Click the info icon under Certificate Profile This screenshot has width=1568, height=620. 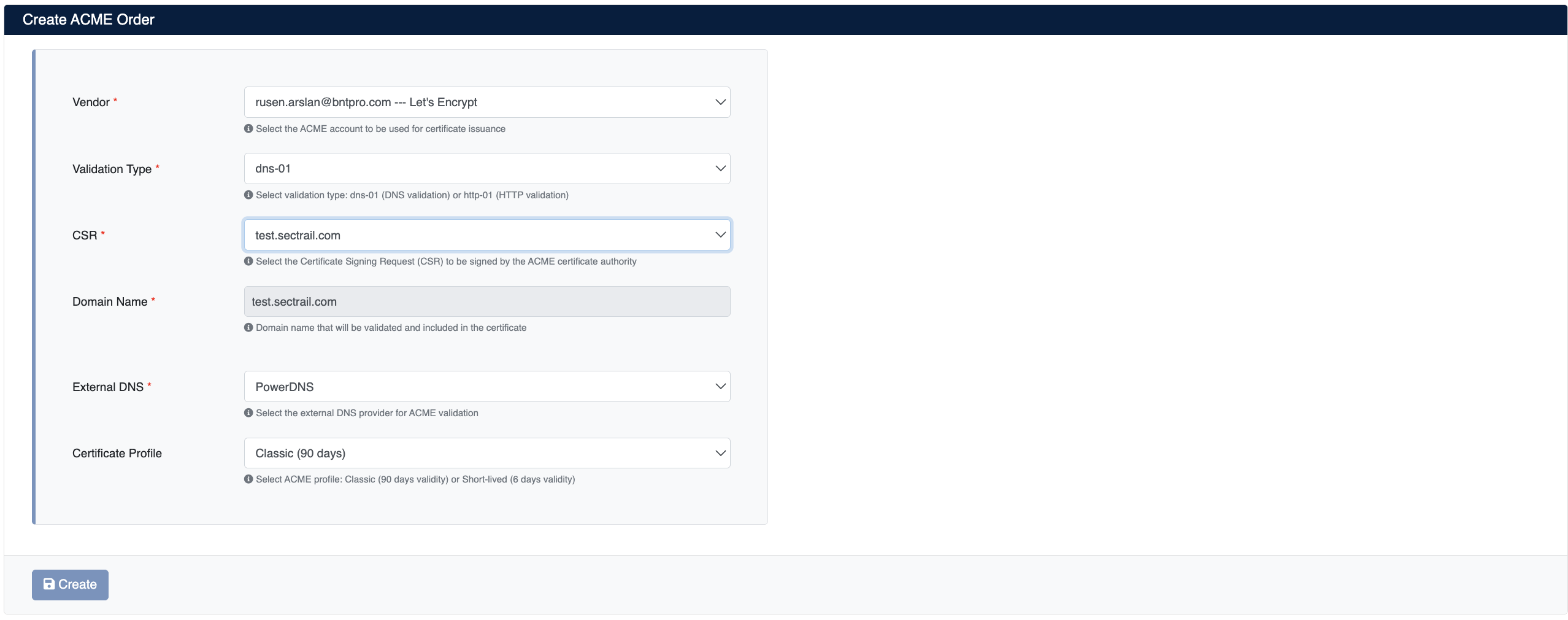tap(248, 479)
